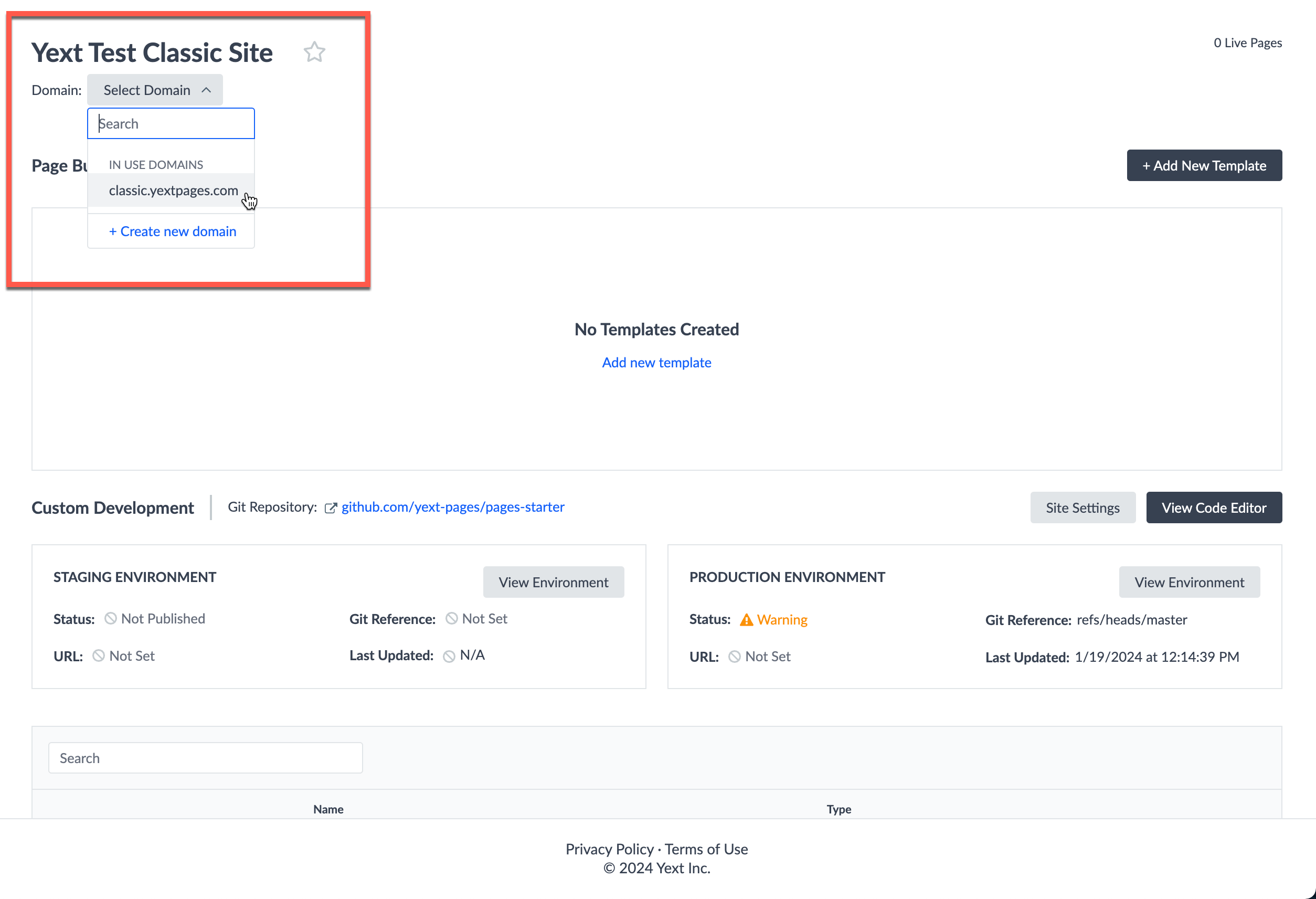Open Site Settings
The height and width of the screenshot is (899, 1316).
[x=1082, y=507]
